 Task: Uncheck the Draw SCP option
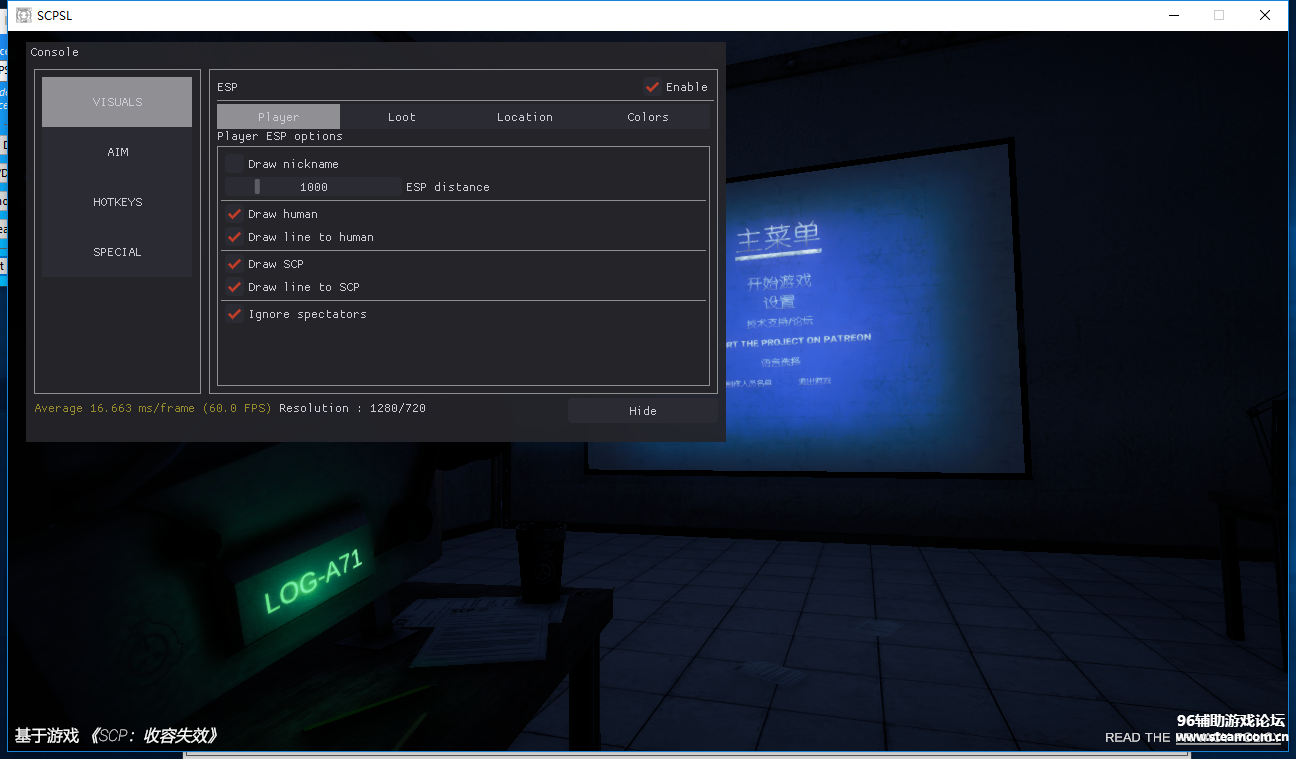234,264
